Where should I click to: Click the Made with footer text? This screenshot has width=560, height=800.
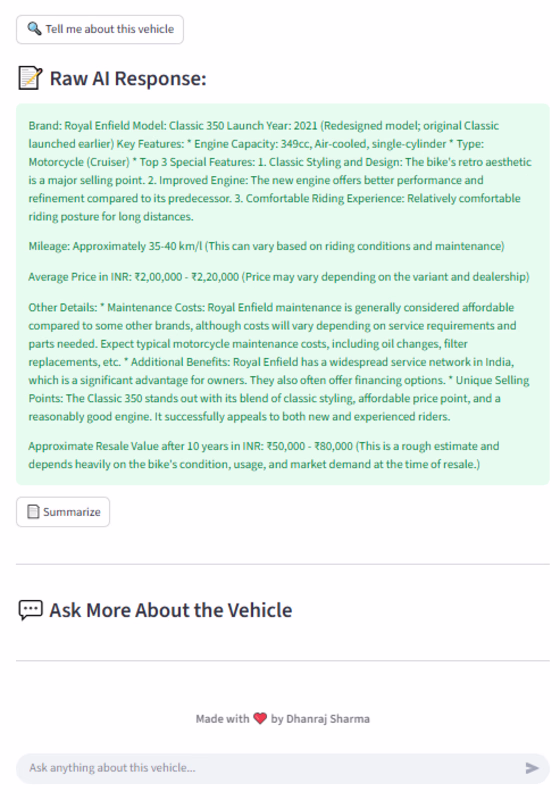pos(222,719)
